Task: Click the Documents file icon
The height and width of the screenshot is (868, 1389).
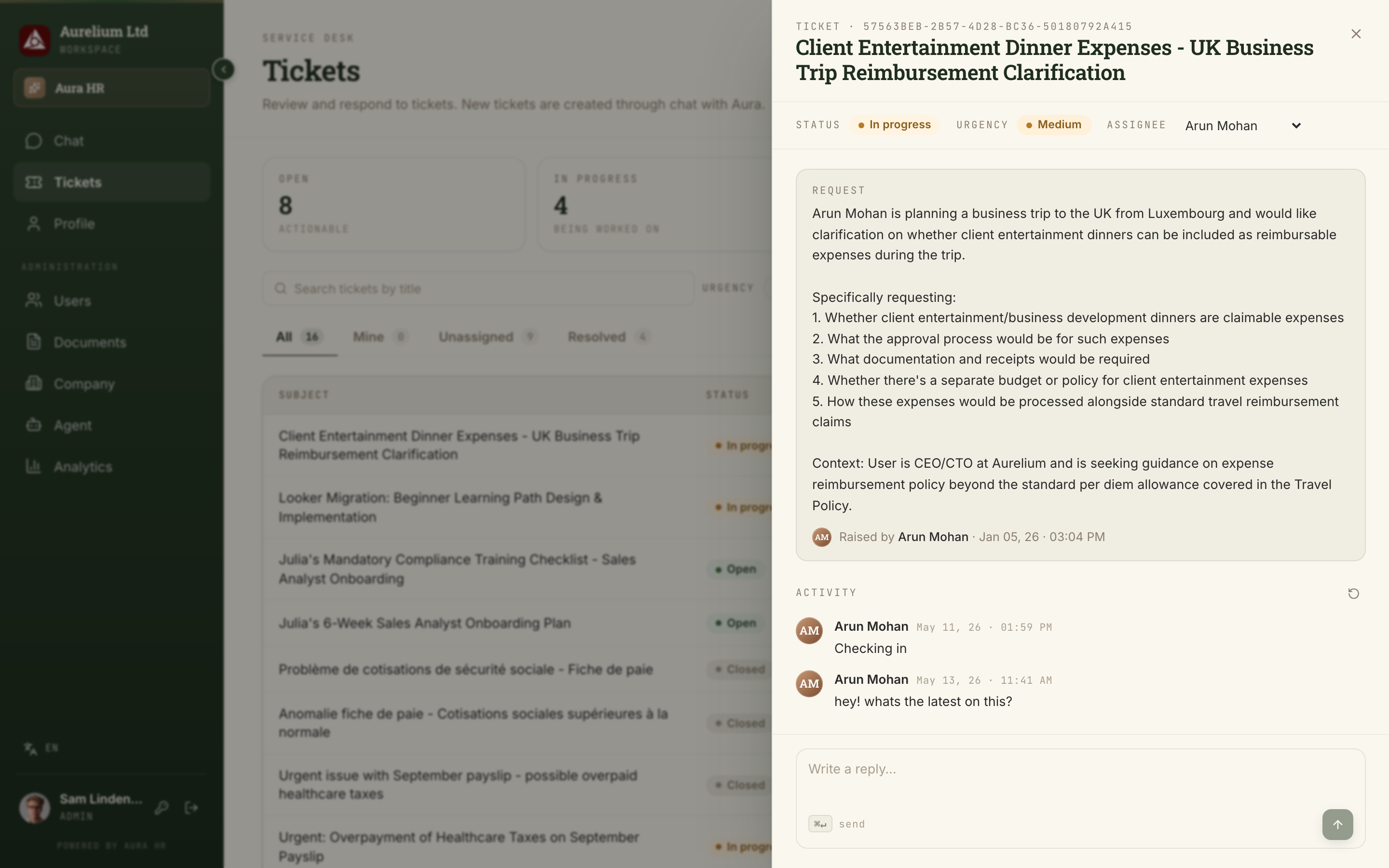Action: 33,341
